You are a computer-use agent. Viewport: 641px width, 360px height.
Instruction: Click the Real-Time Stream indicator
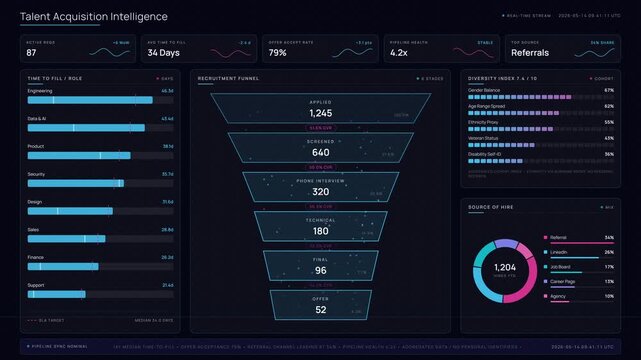[x=526, y=16]
